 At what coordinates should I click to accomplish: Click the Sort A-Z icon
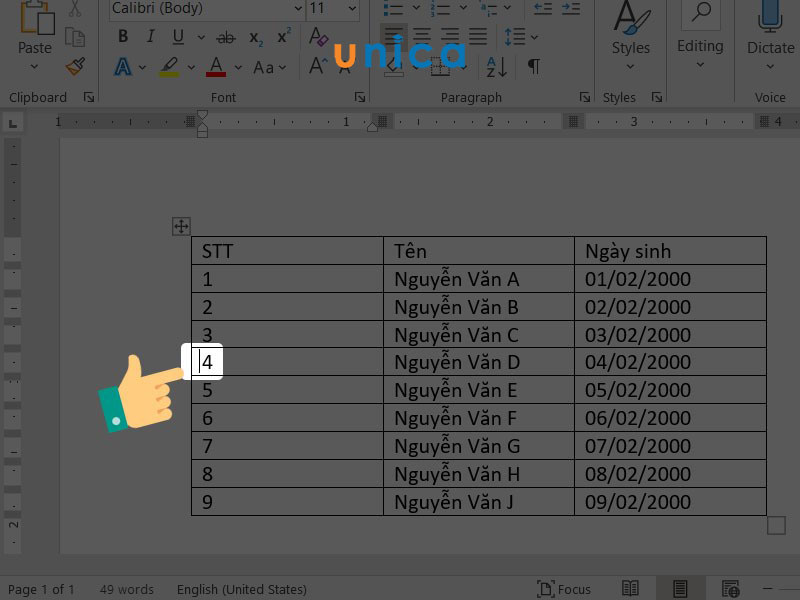pyautogui.click(x=497, y=67)
